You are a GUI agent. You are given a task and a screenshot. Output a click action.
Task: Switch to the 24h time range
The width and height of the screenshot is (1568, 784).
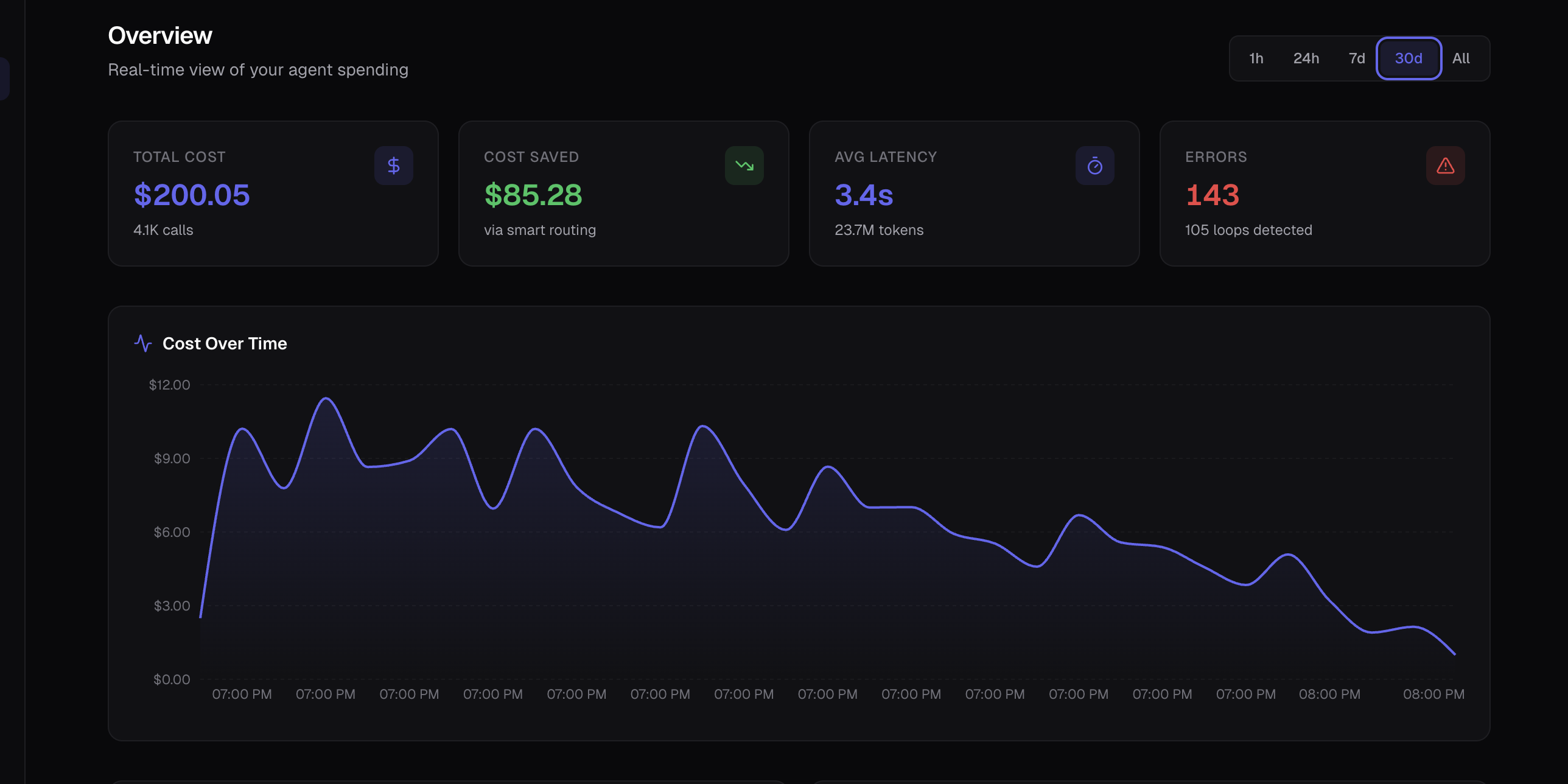(1306, 58)
